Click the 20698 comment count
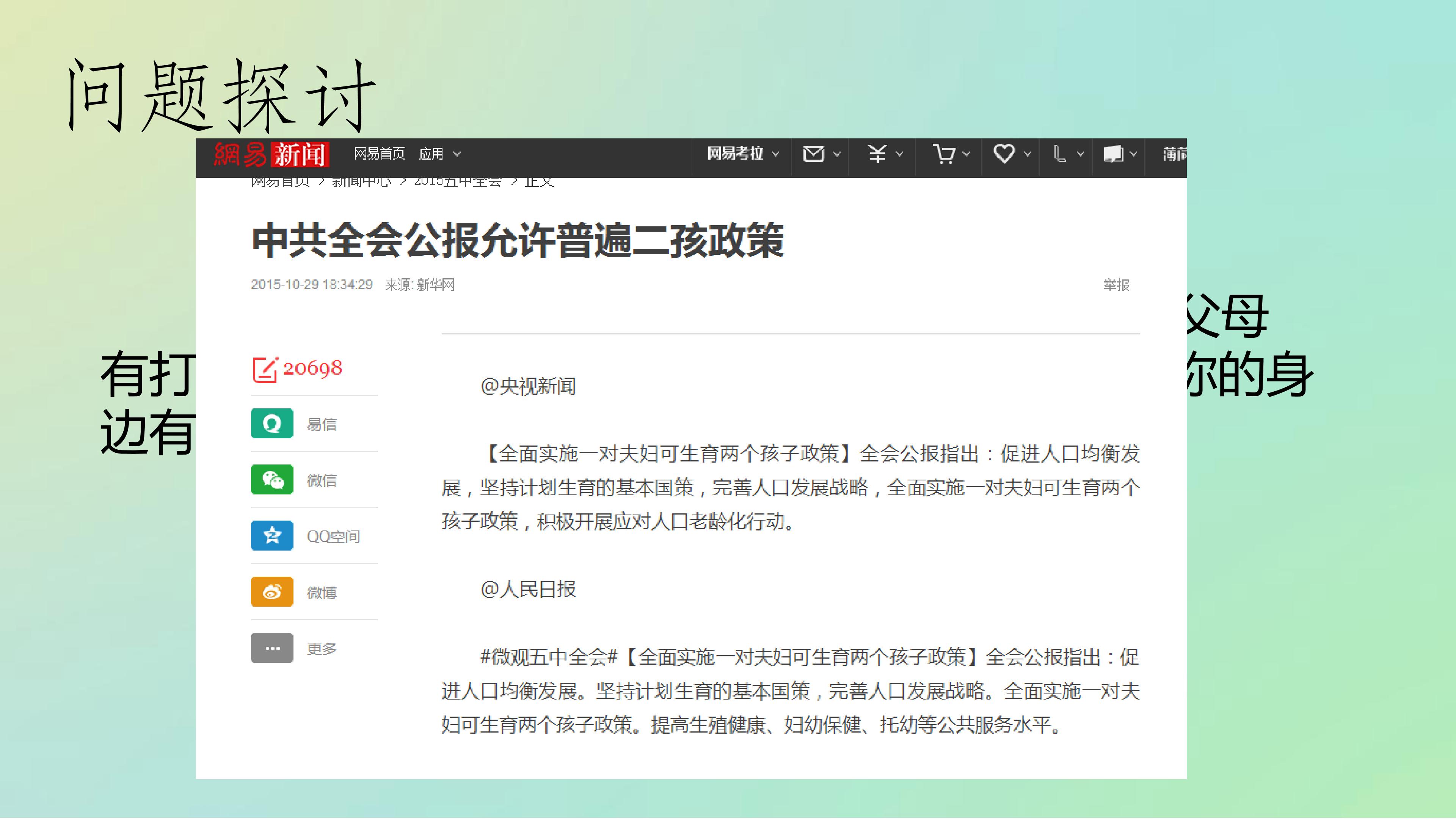This screenshot has height=819, width=1456. 312,369
